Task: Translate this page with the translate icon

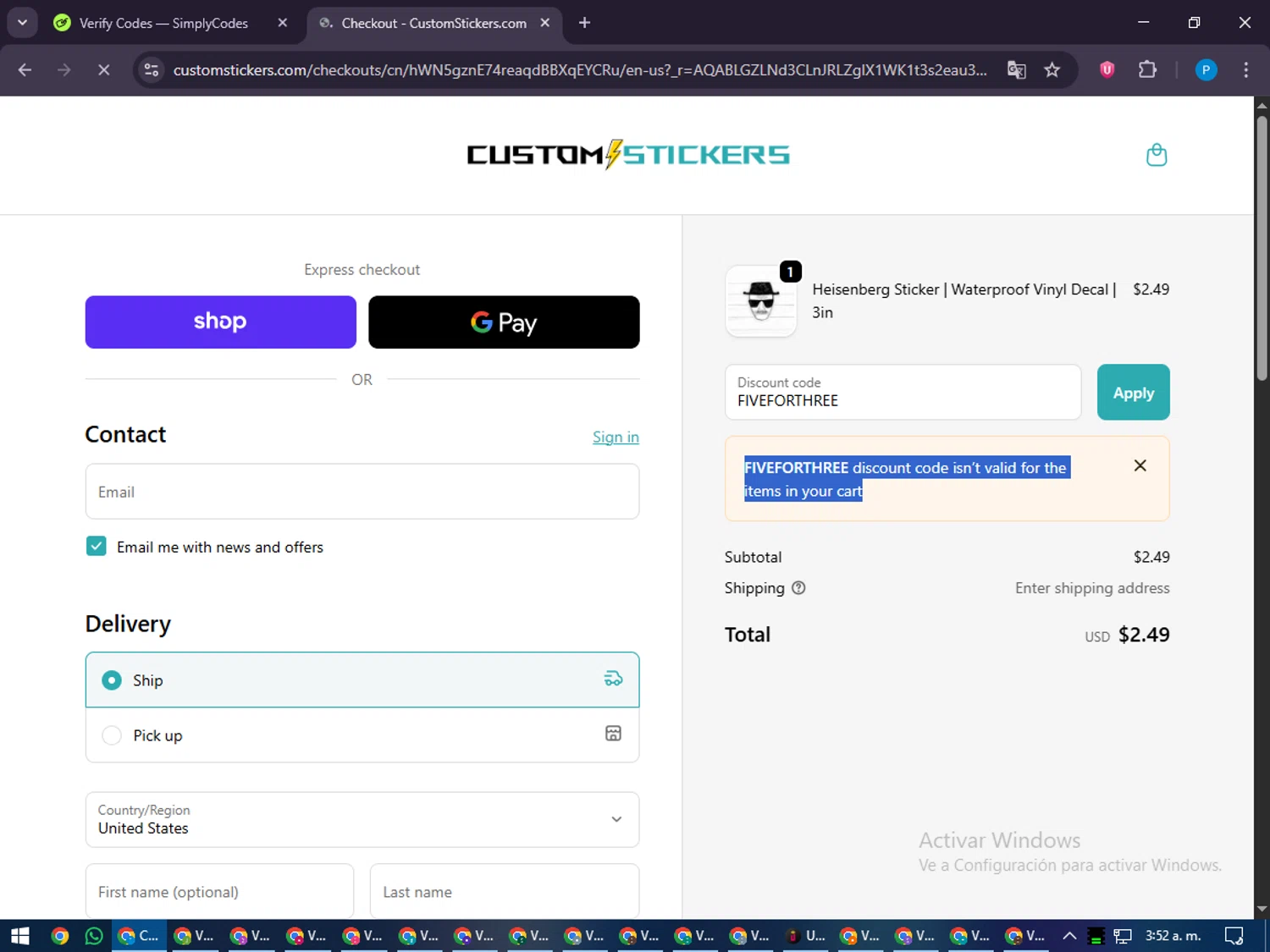Action: (1016, 70)
